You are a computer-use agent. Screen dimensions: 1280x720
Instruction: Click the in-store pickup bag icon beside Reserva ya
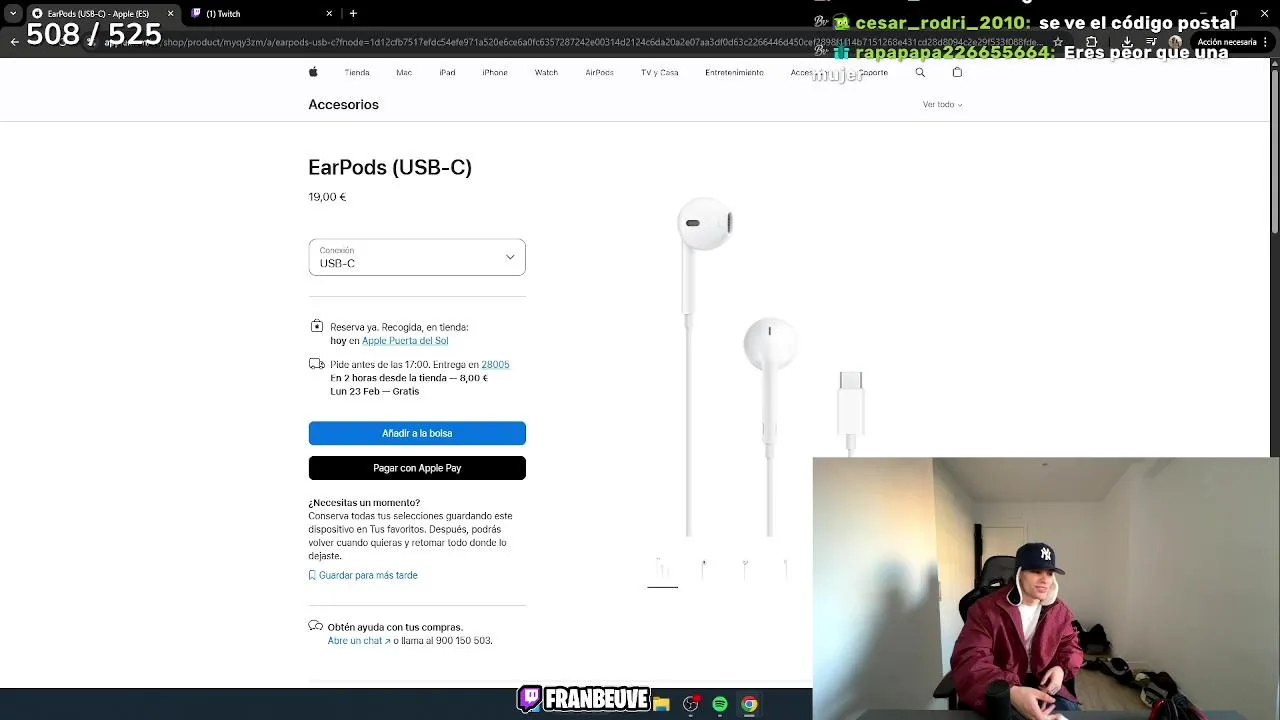(317, 326)
